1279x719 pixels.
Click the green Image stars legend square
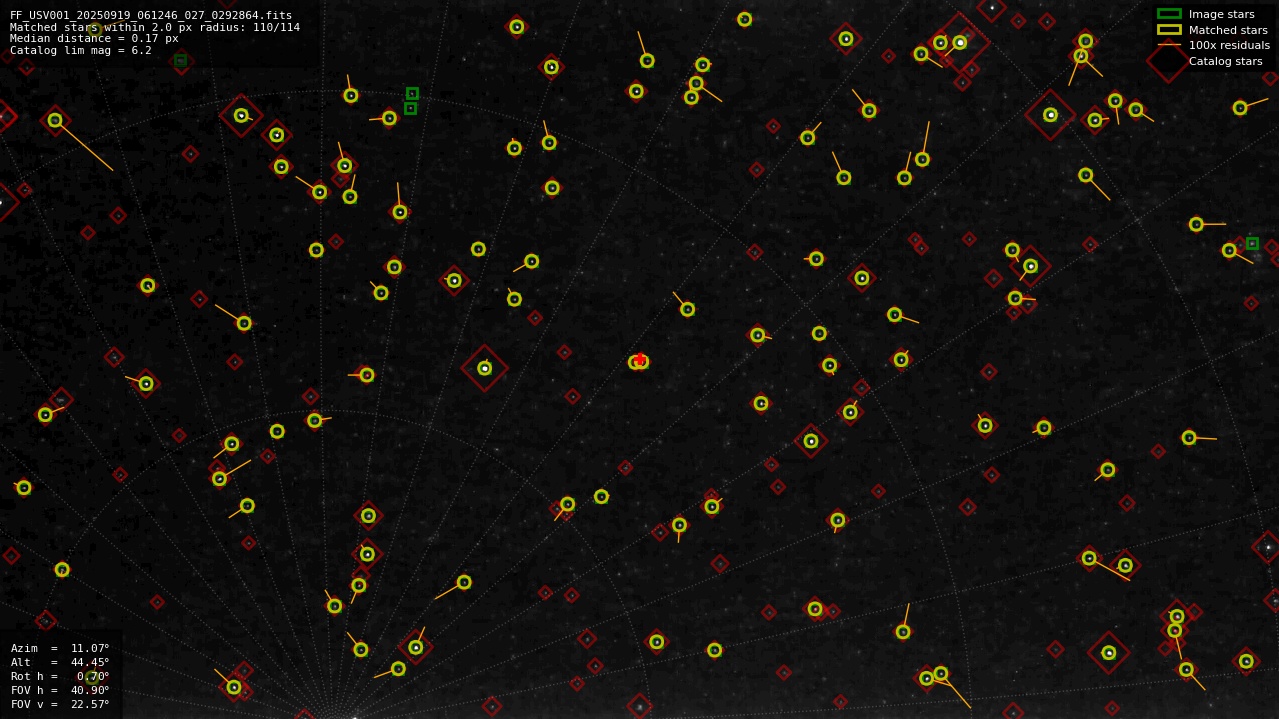(1169, 14)
